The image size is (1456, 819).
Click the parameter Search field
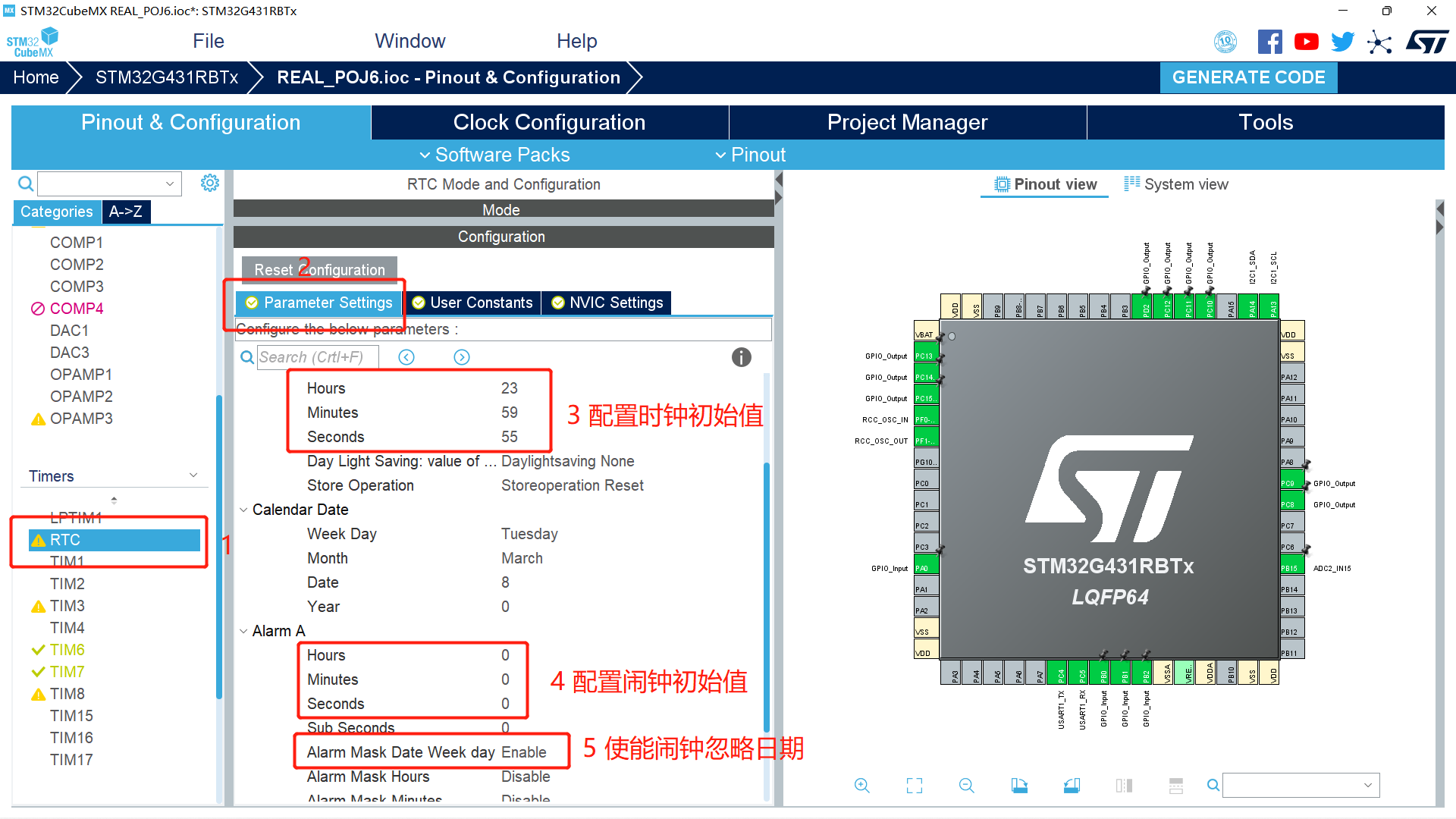click(x=317, y=357)
